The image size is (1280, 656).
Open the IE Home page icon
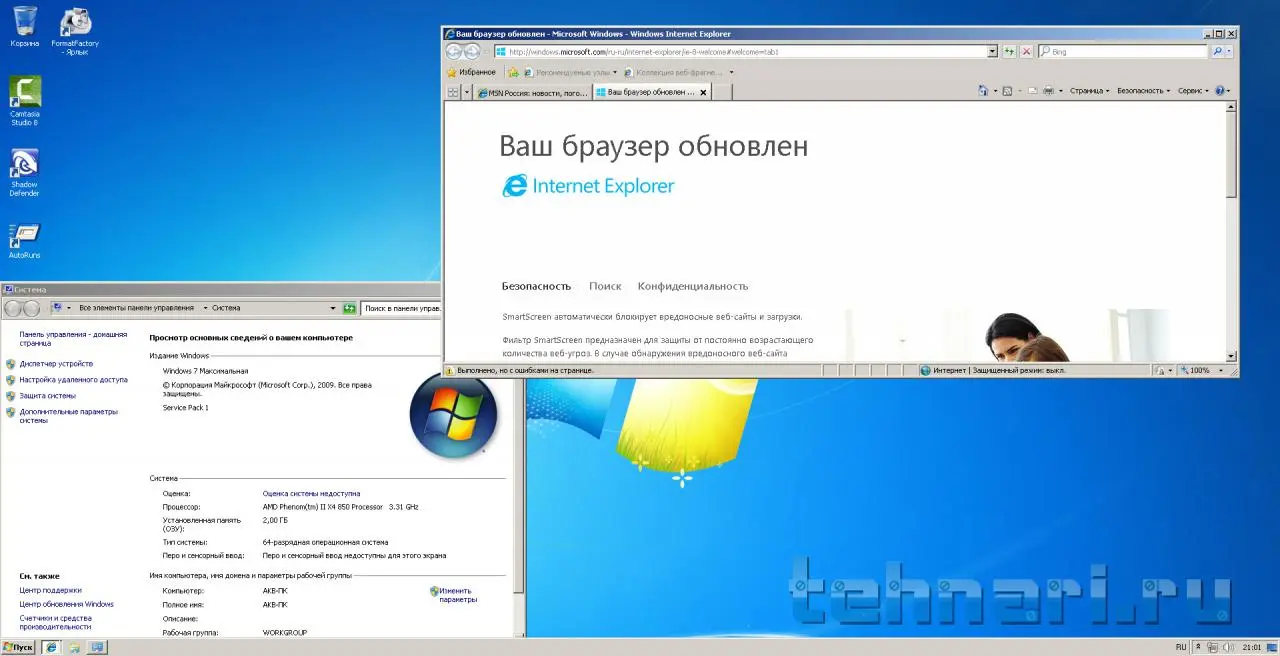click(x=983, y=91)
